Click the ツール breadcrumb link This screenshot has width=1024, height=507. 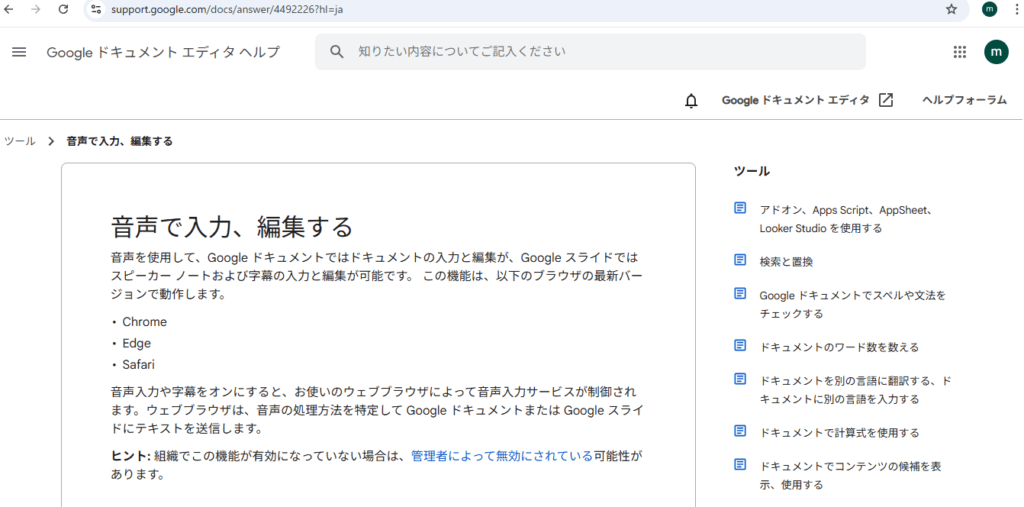click(20, 141)
